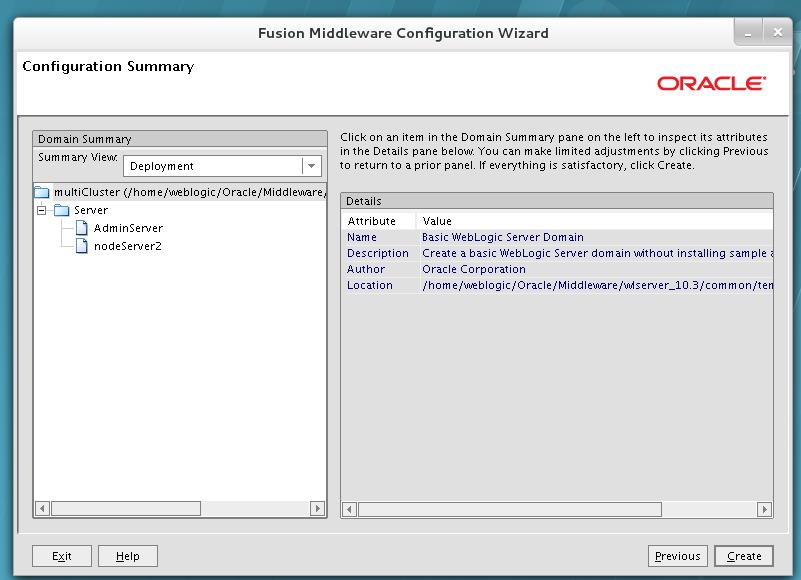Viewport: 801px width, 580px height.
Task: Click Create to build the domain
Action: pos(744,556)
